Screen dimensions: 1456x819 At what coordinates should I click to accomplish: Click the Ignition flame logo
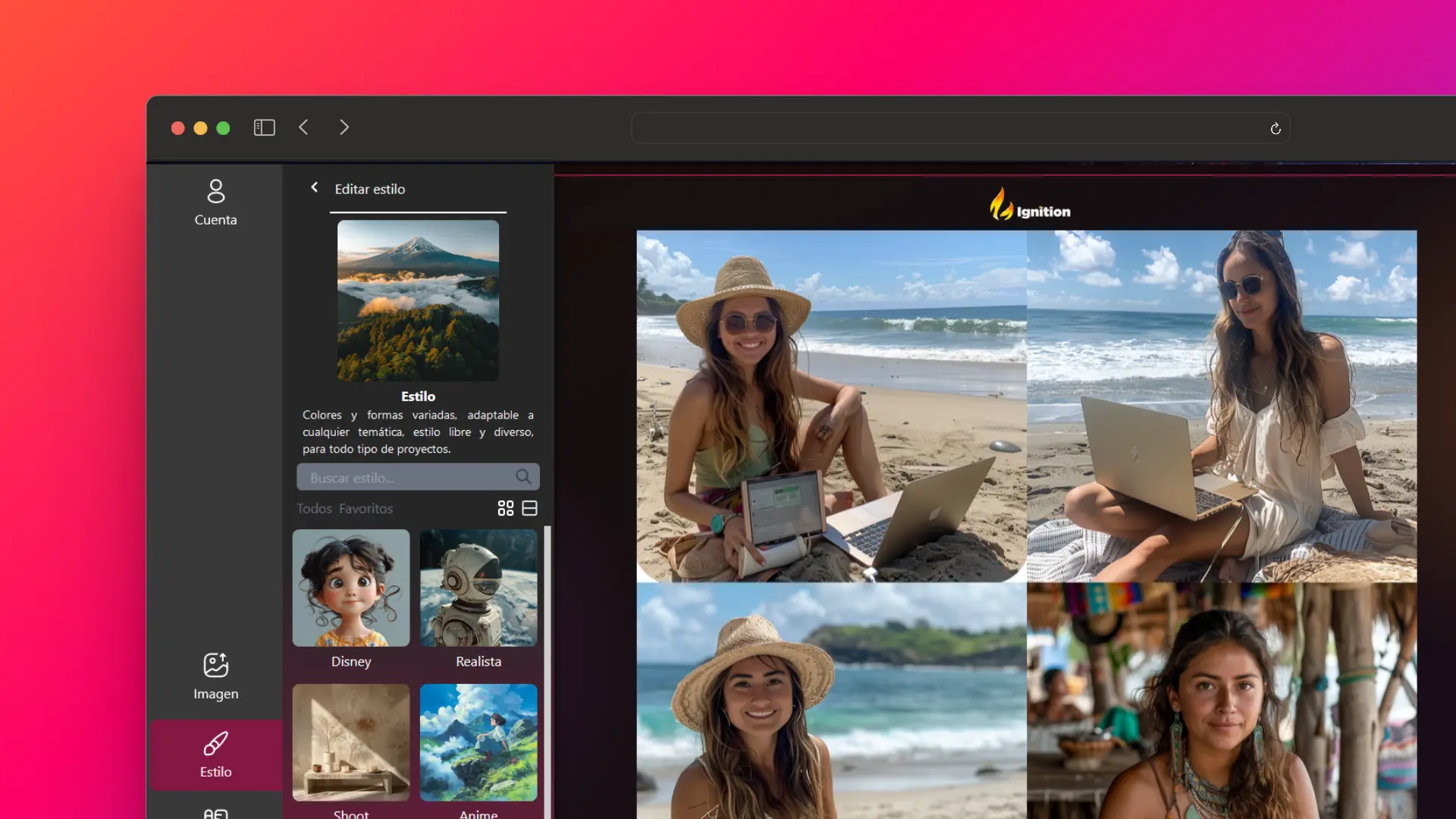tap(1030, 205)
